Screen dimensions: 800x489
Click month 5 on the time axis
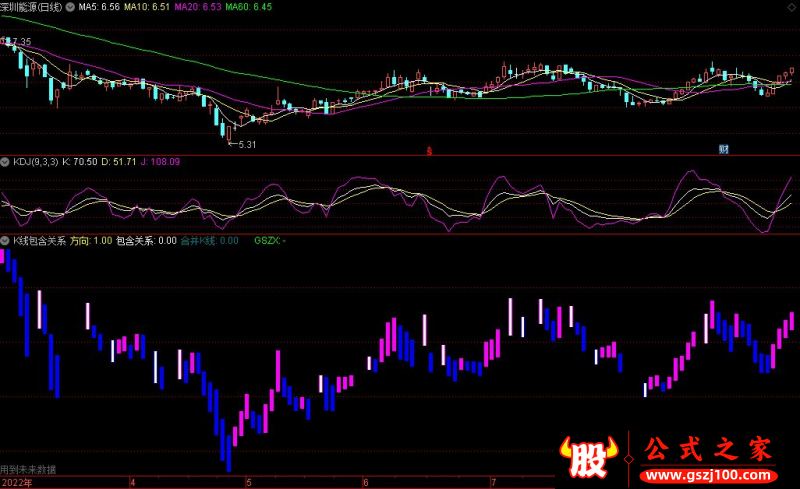pyautogui.click(x=248, y=482)
